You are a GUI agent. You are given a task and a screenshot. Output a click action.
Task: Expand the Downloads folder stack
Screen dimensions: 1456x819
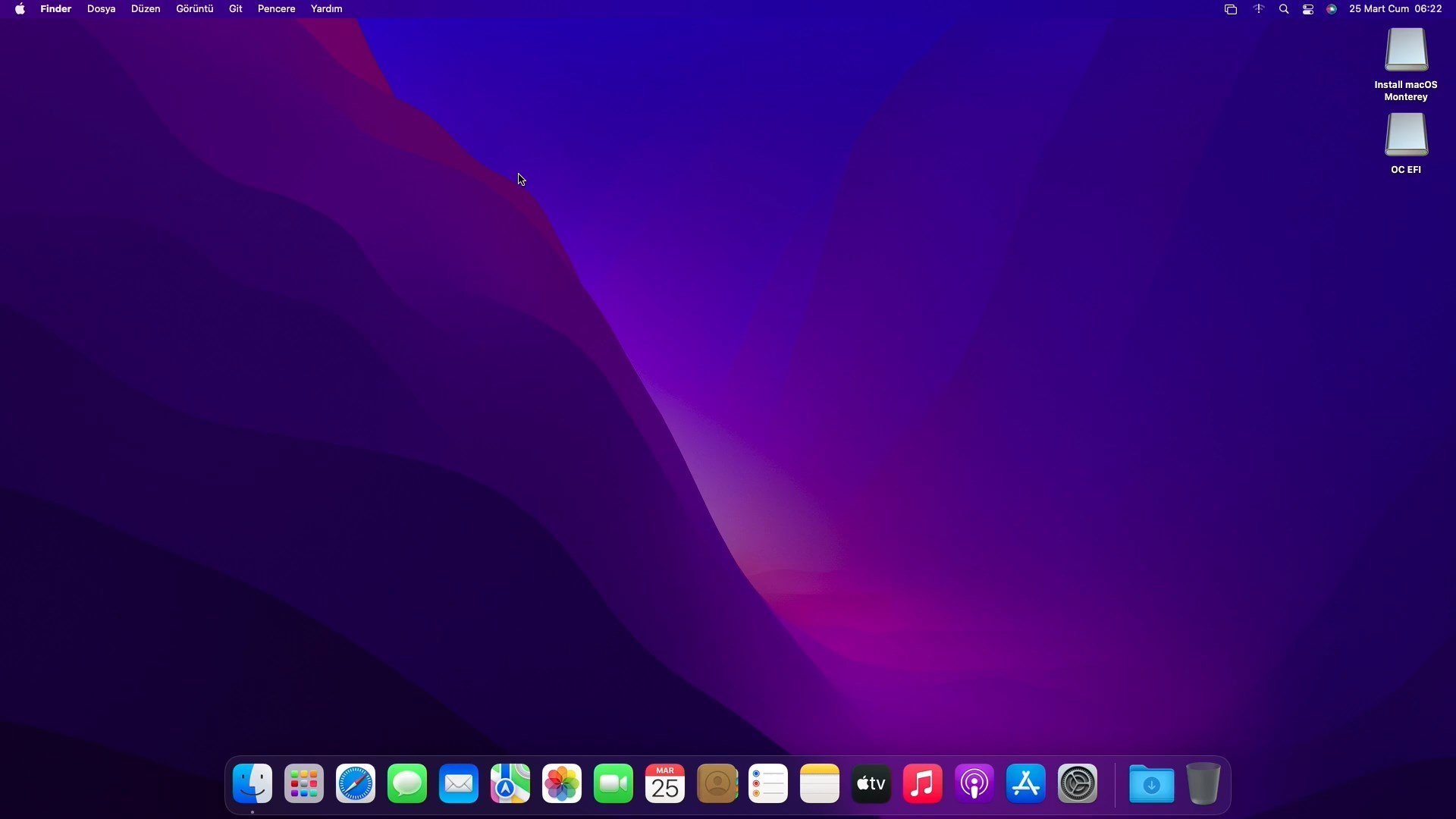pyautogui.click(x=1151, y=784)
